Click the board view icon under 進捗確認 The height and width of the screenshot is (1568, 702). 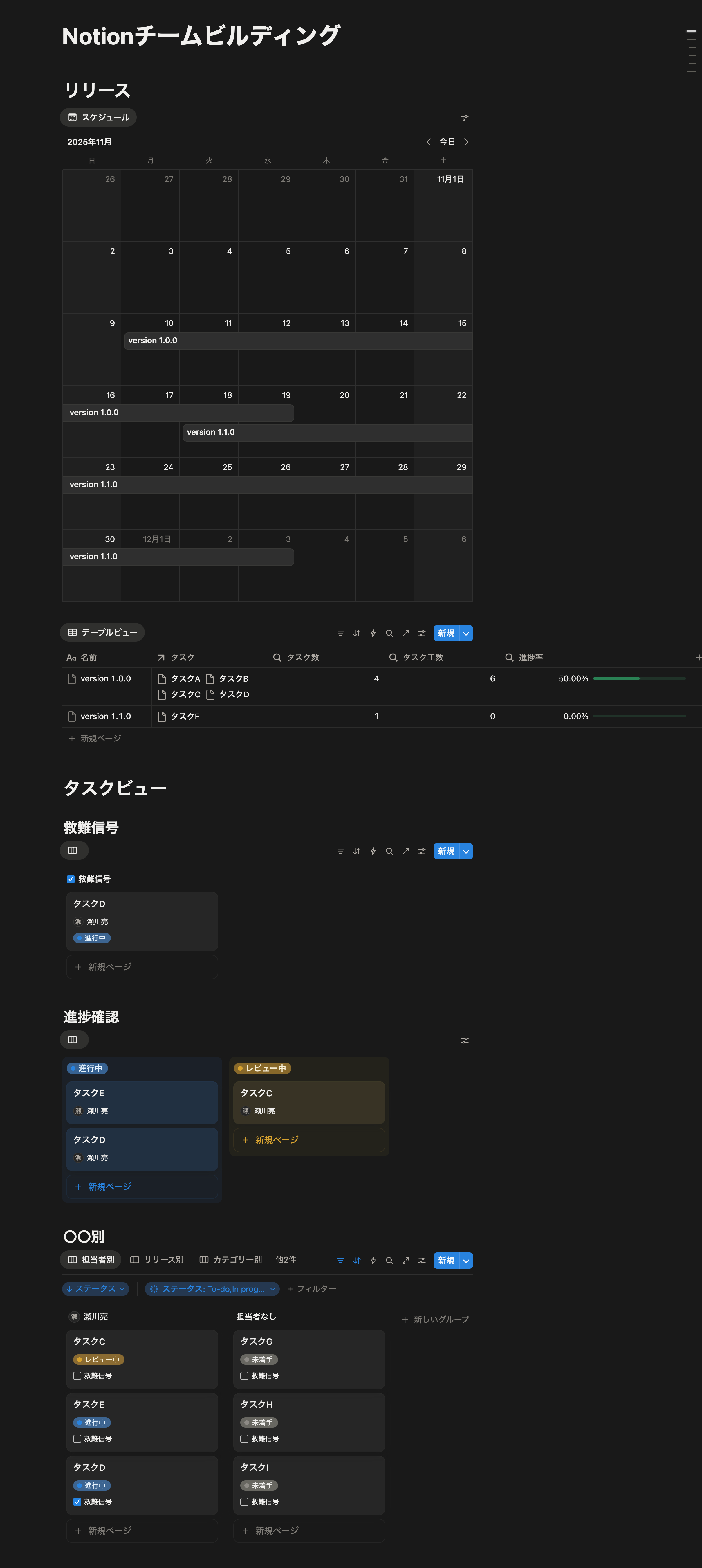74,1040
